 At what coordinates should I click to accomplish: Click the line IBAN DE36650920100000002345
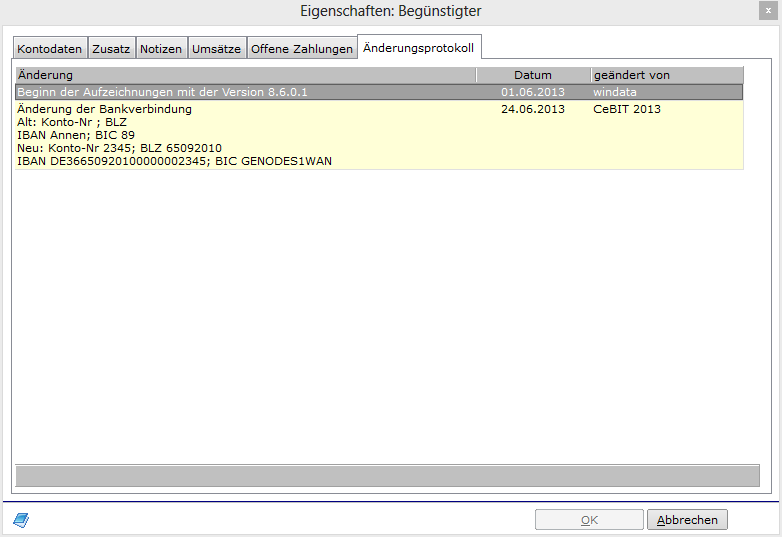point(174,161)
